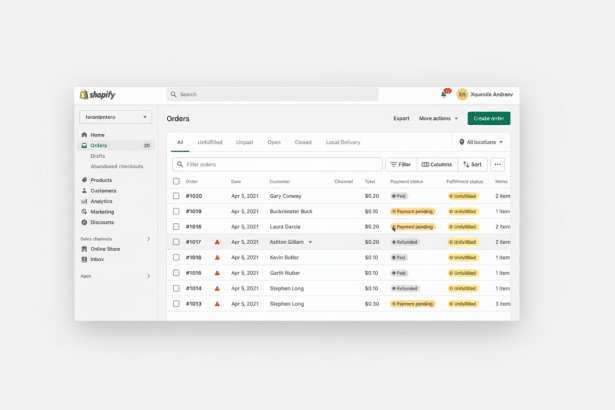
Task: Open the Home icon in sidebar
Action: [84, 134]
